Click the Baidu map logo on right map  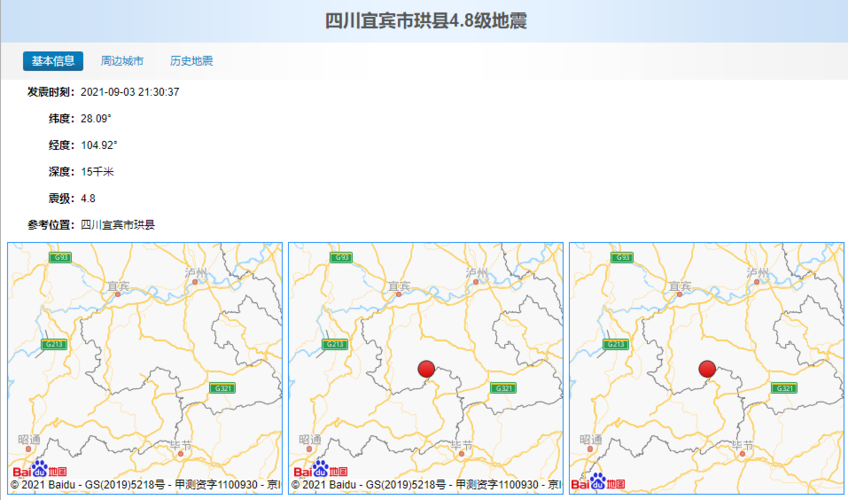[x=598, y=482]
